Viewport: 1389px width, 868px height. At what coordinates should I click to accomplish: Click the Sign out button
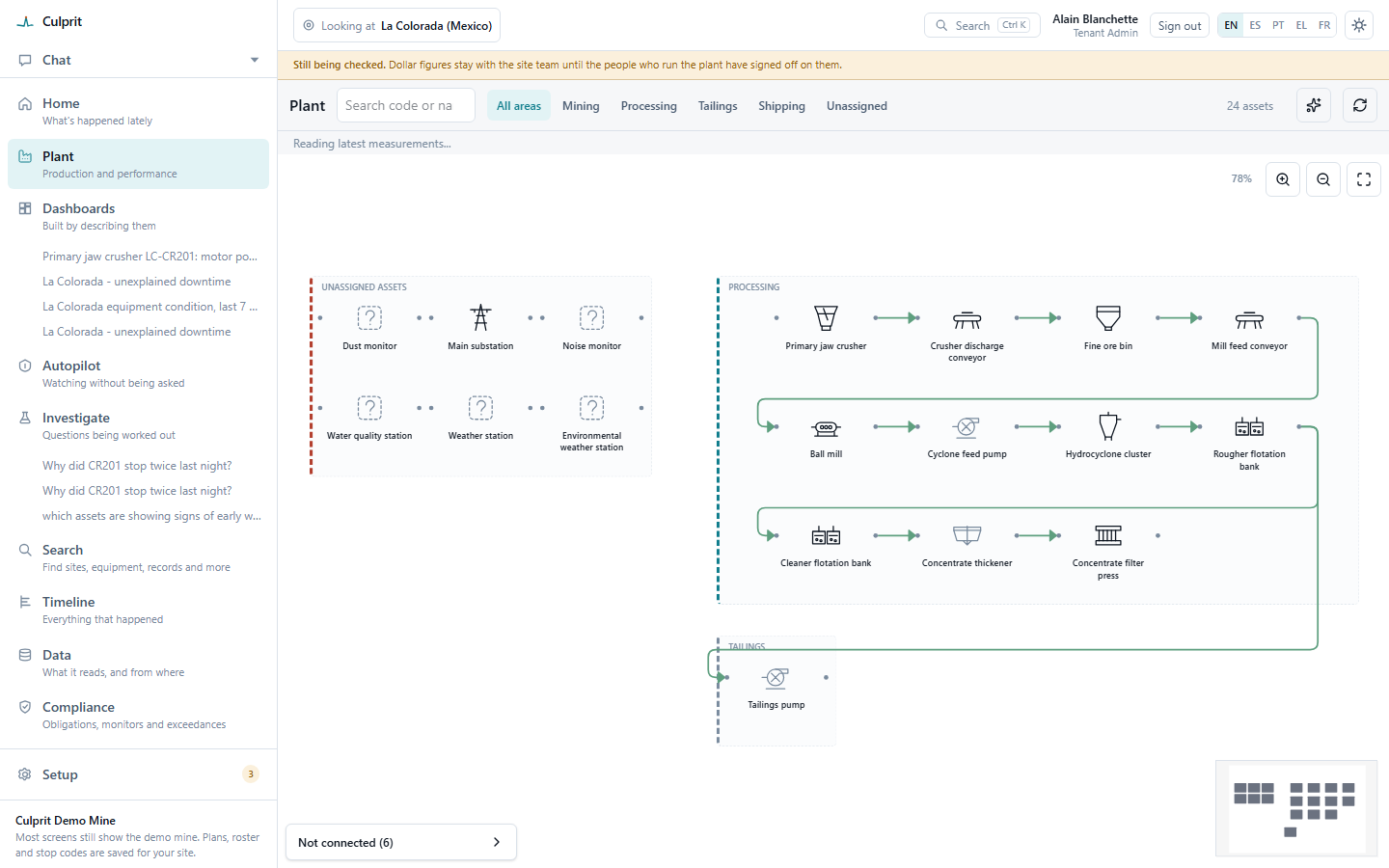click(x=1180, y=26)
